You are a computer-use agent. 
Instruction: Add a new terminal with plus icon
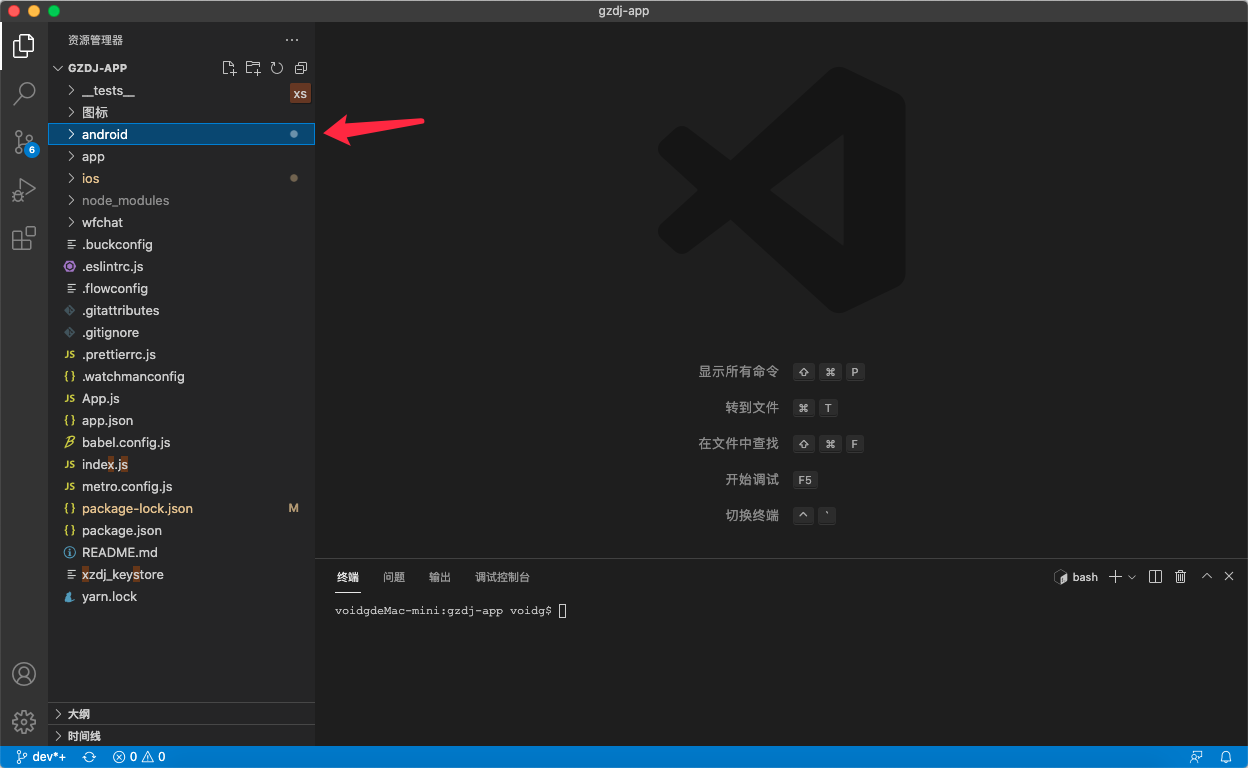[1116, 577]
